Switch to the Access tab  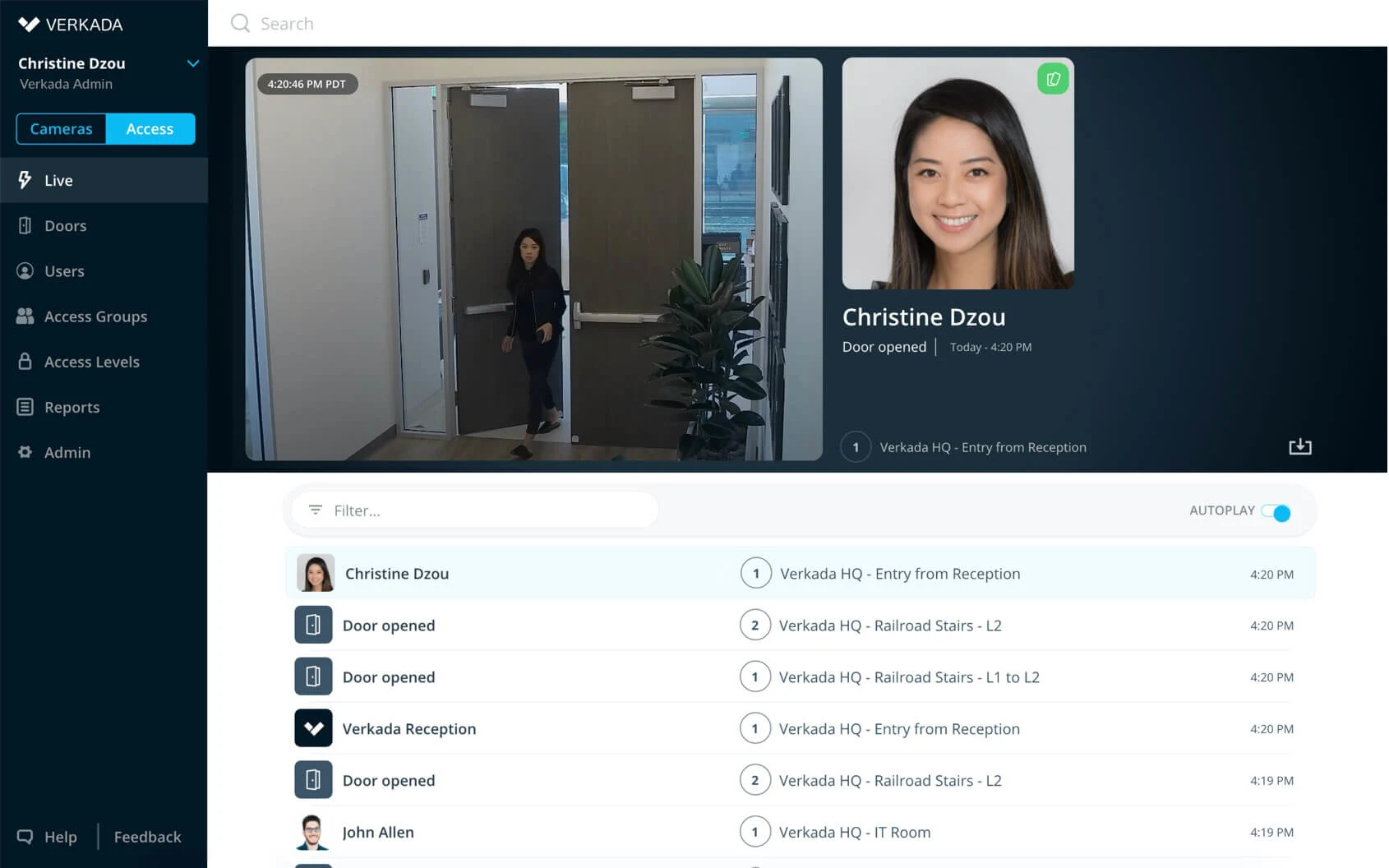point(150,128)
